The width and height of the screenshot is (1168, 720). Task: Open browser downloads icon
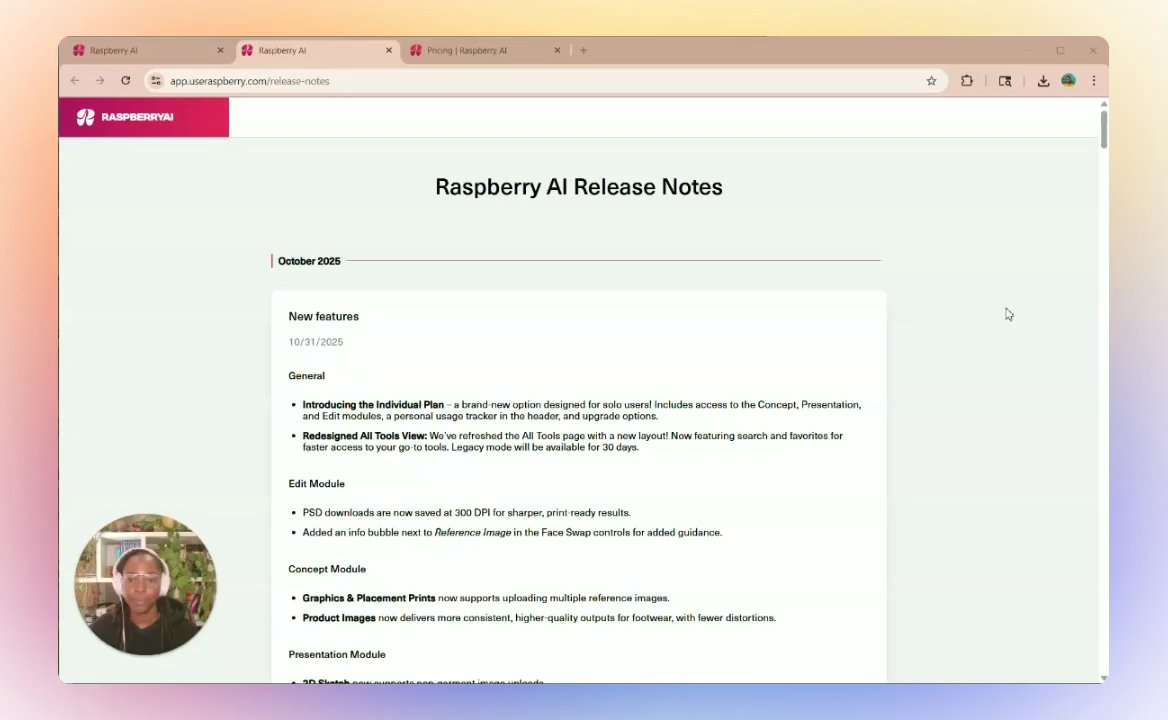coord(1043,80)
